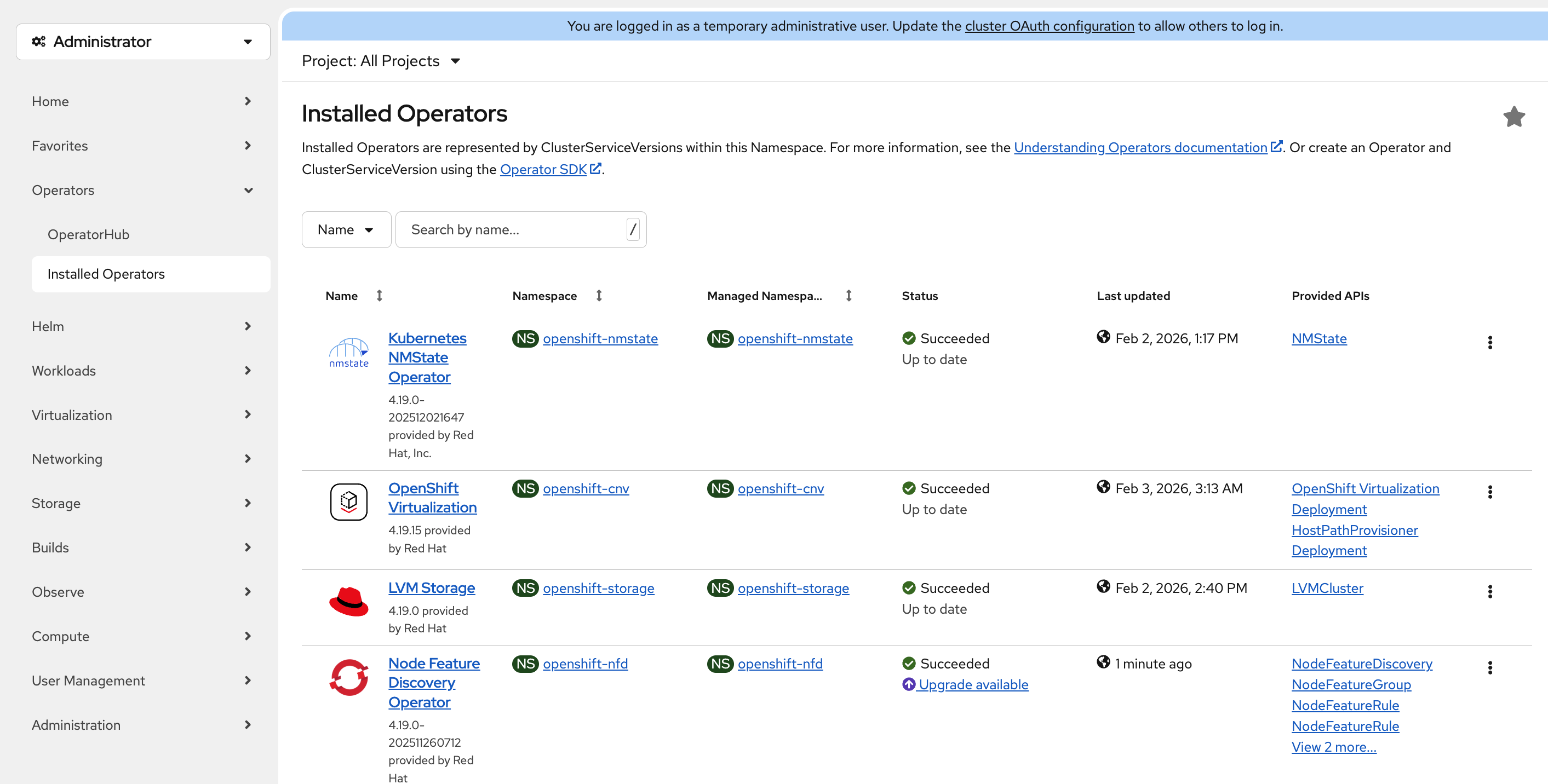Open openshift-nfd namespace link in Namespace column

click(586, 664)
